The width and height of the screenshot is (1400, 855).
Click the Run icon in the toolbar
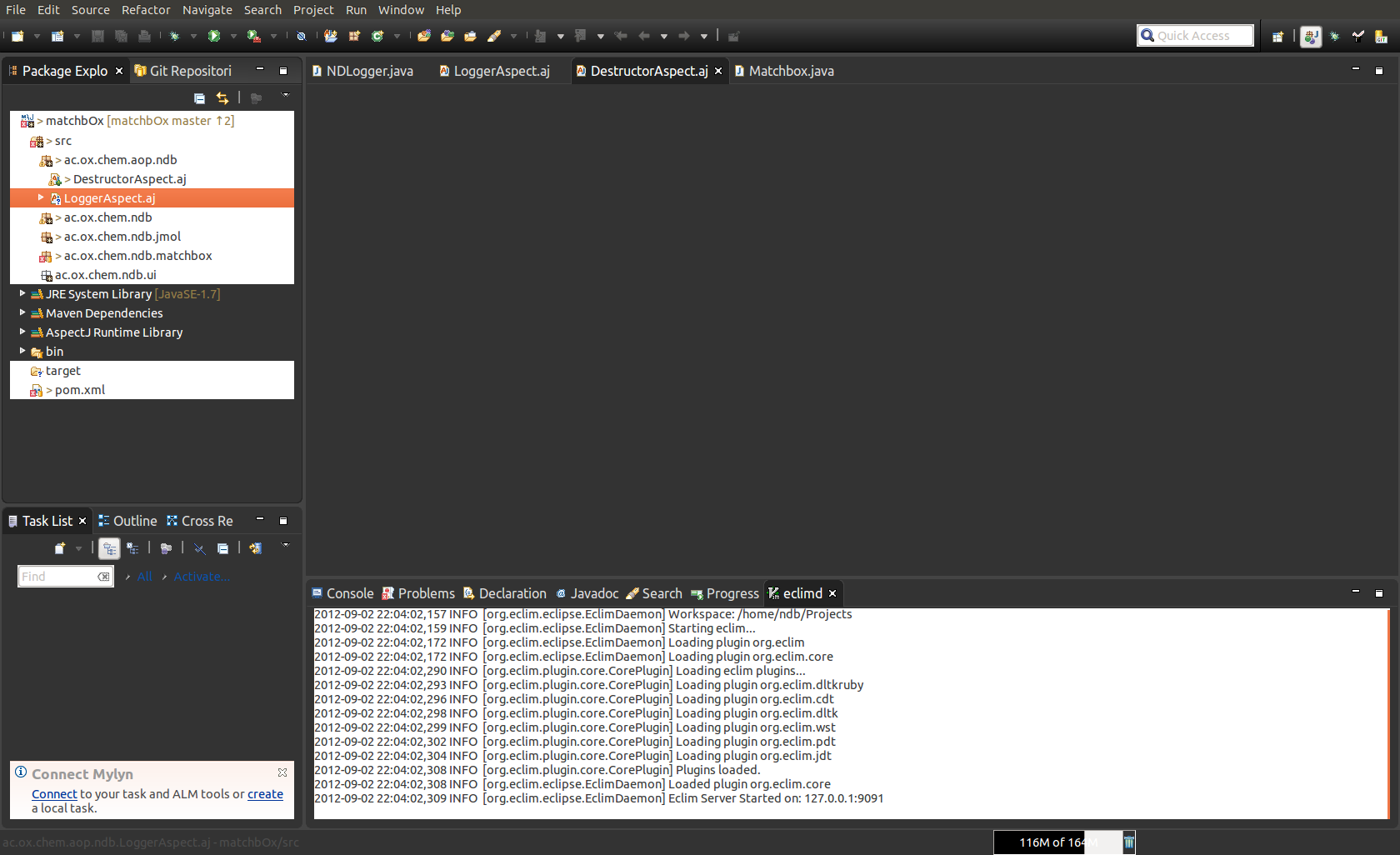tap(215, 36)
